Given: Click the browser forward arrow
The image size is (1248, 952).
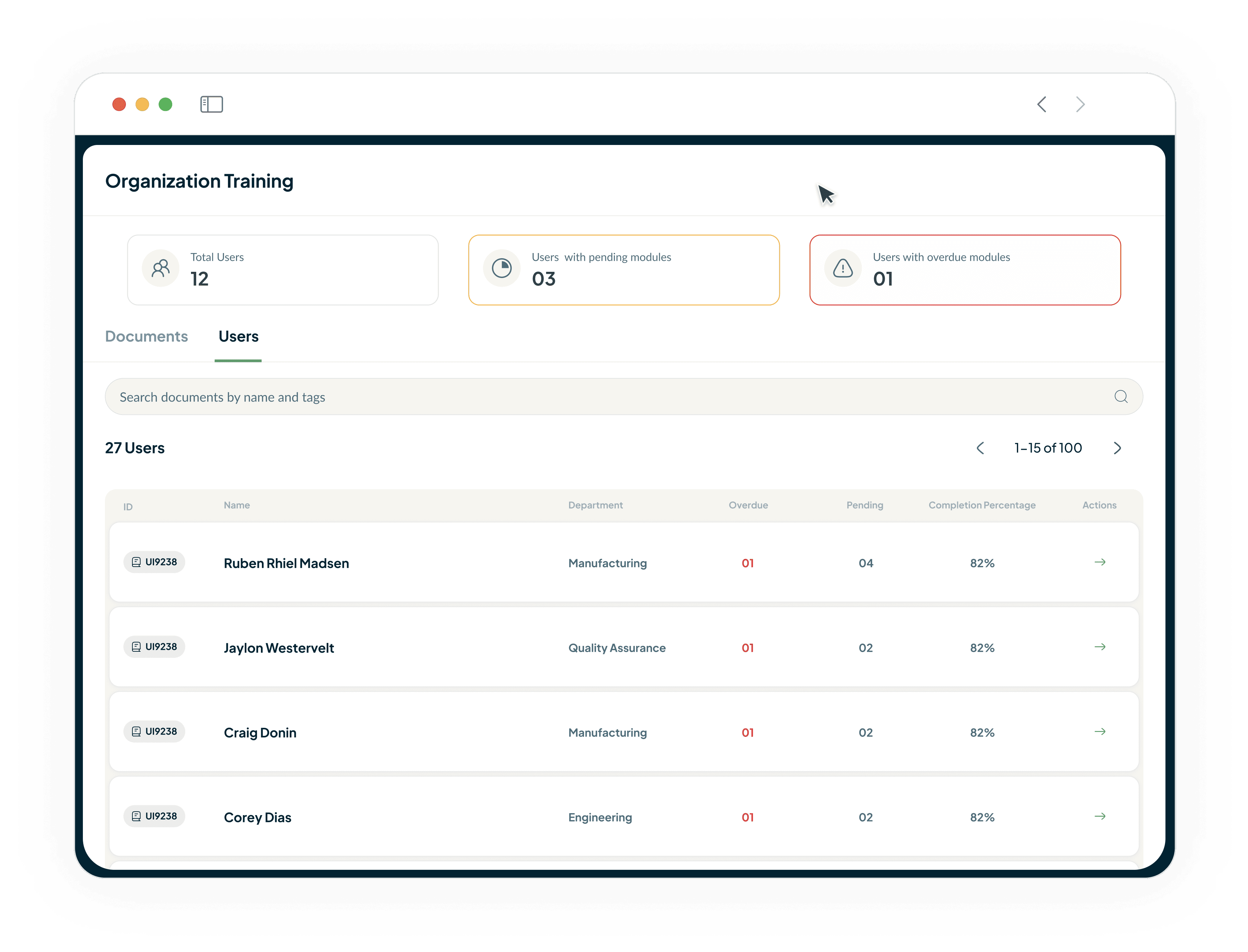Looking at the screenshot, I should pyautogui.click(x=1080, y=104).
